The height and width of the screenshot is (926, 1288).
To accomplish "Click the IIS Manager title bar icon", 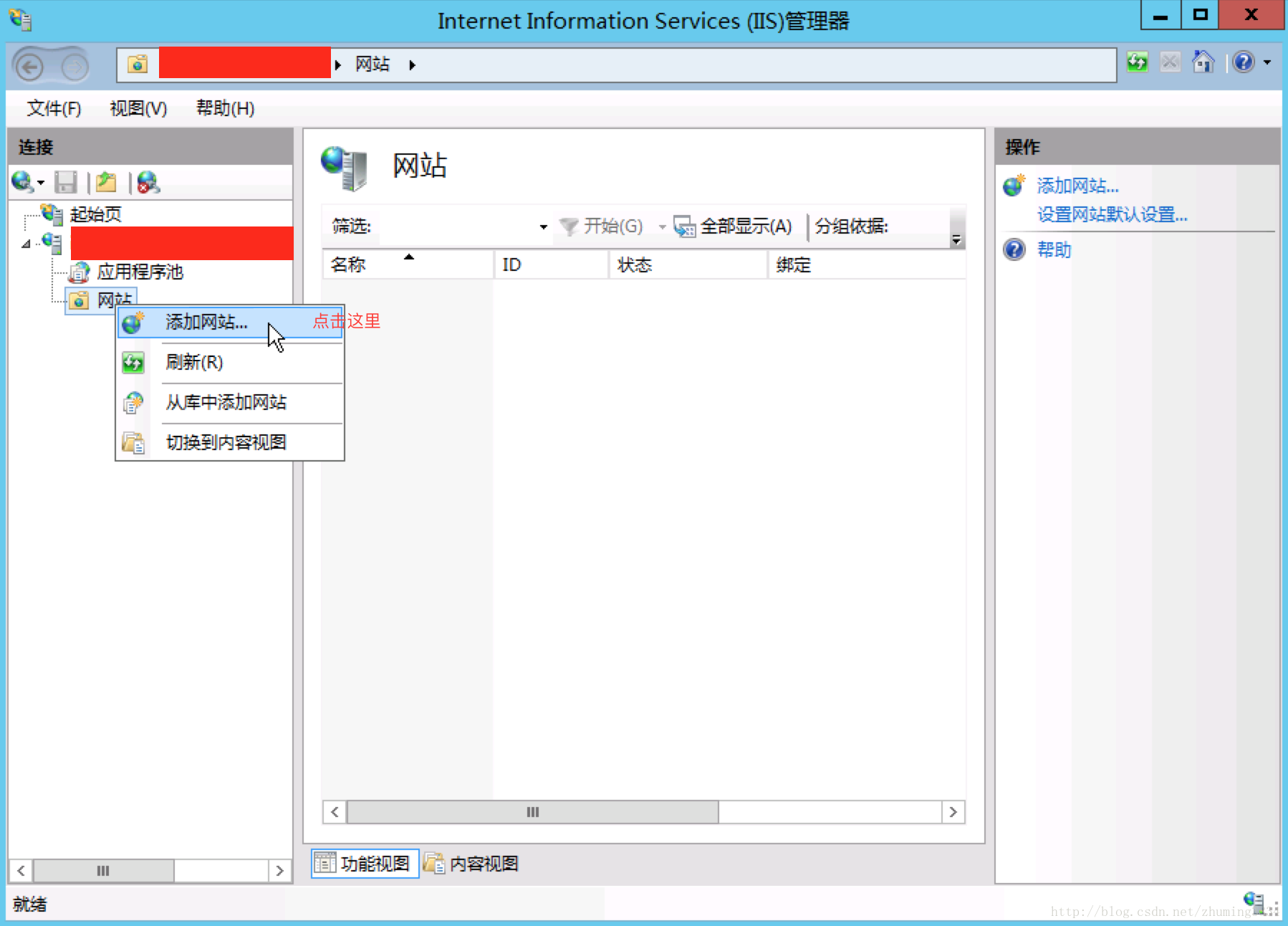I will (x=20, y=19).
